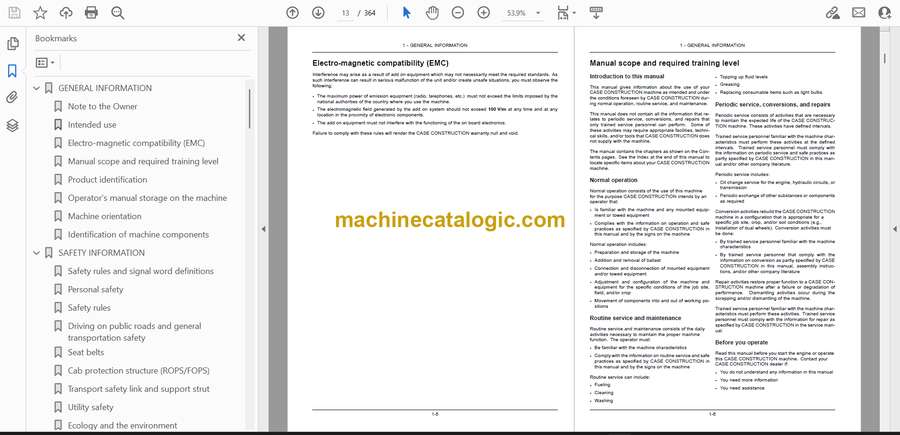Activate the hand pan tool
900x435 pixels.
tap(432, 13)
